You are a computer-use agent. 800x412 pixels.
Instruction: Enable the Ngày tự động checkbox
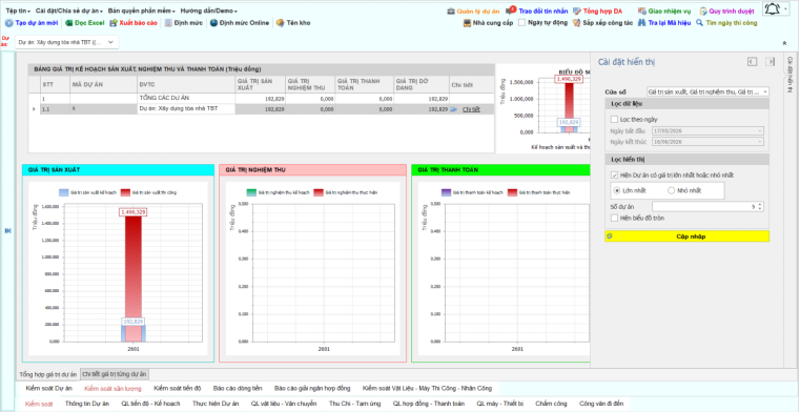coord(521,23)
